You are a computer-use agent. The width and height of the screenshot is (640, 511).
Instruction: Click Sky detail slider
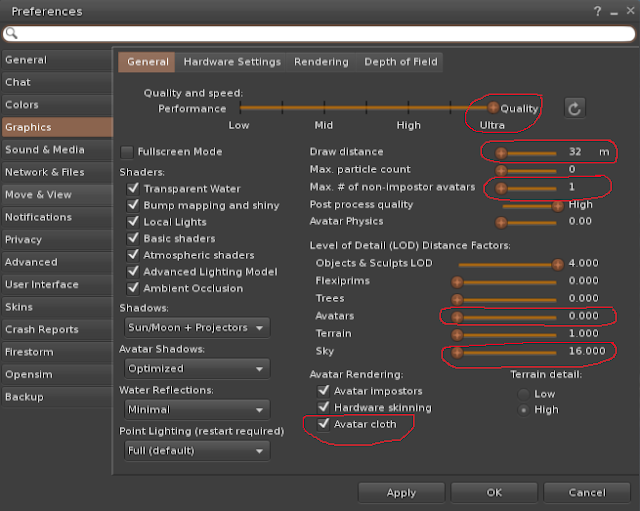[x=504, y=353]
